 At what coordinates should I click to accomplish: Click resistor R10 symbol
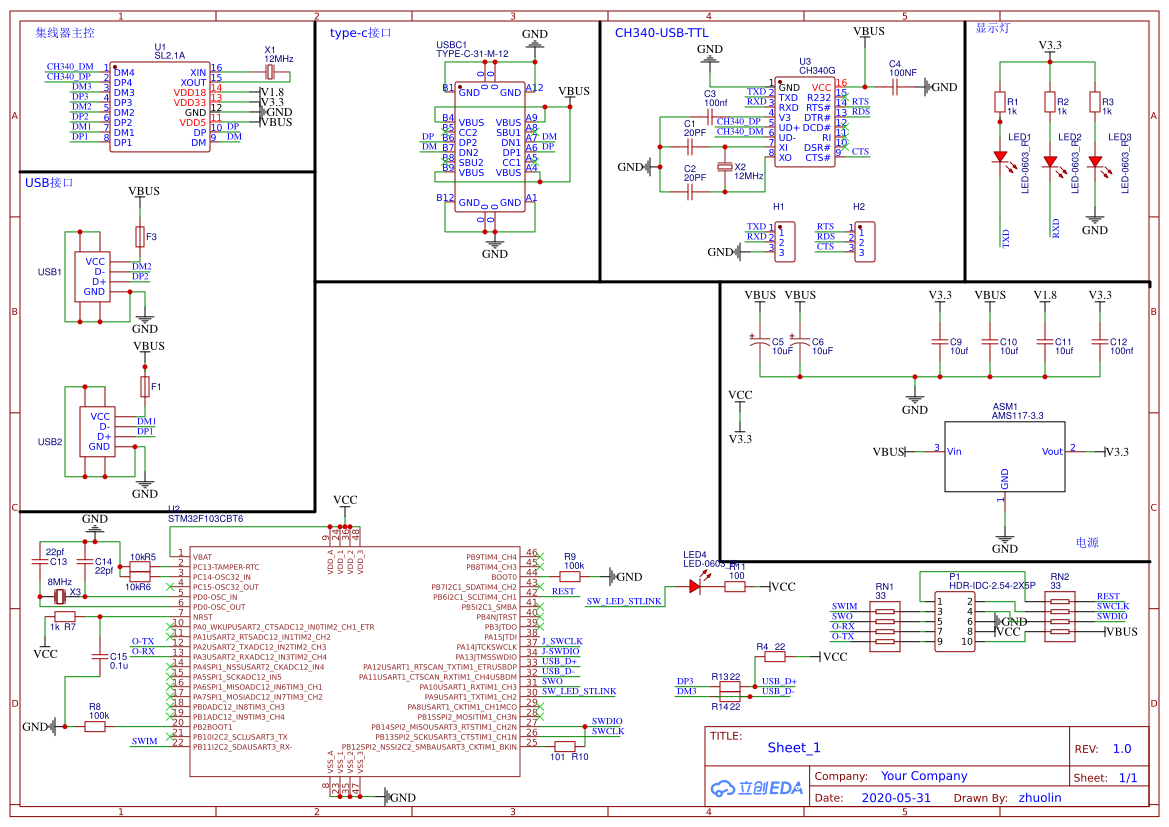click(x=564, y=746)
